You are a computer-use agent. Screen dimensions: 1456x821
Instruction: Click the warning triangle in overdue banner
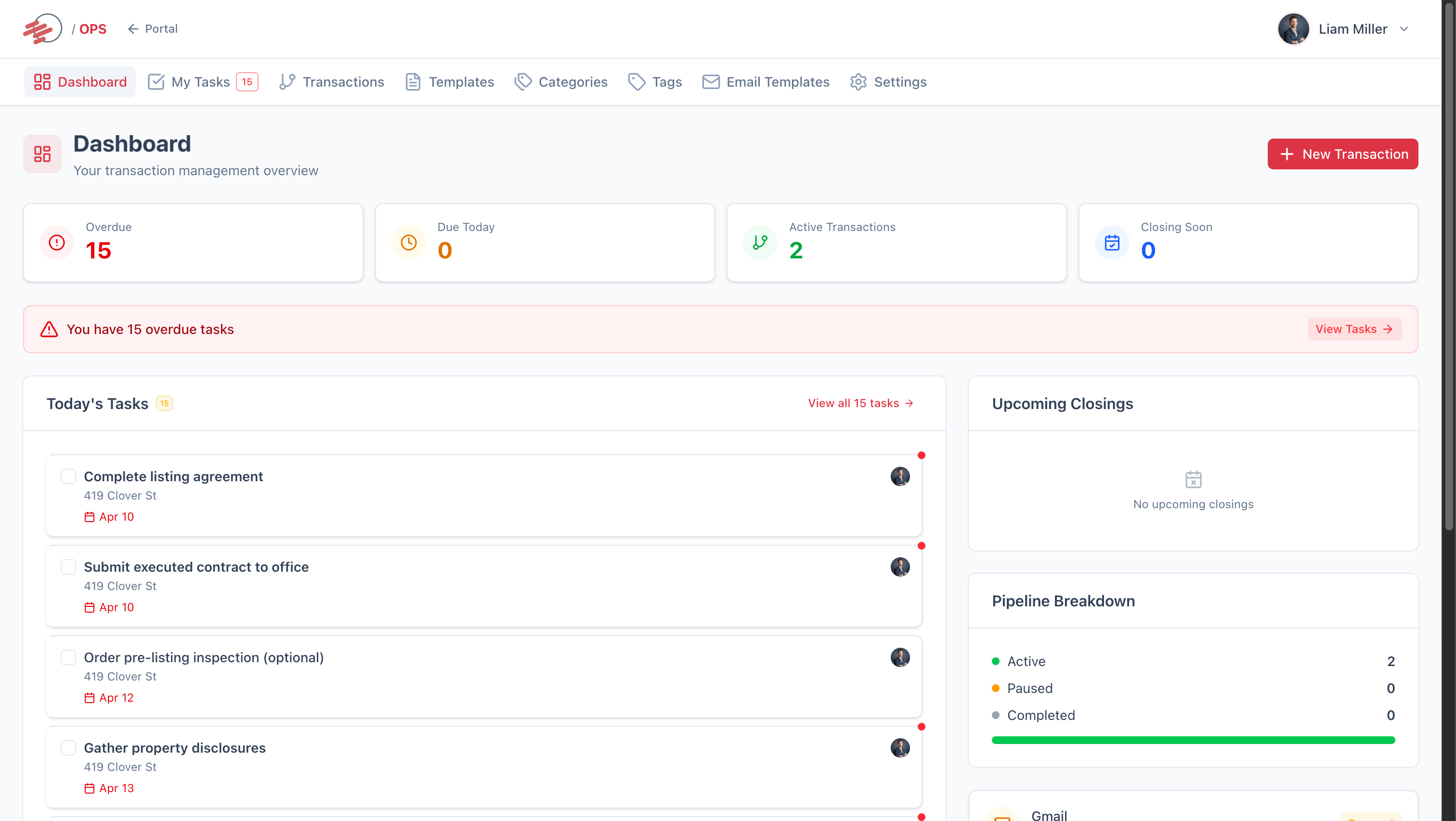pos(49,330)
